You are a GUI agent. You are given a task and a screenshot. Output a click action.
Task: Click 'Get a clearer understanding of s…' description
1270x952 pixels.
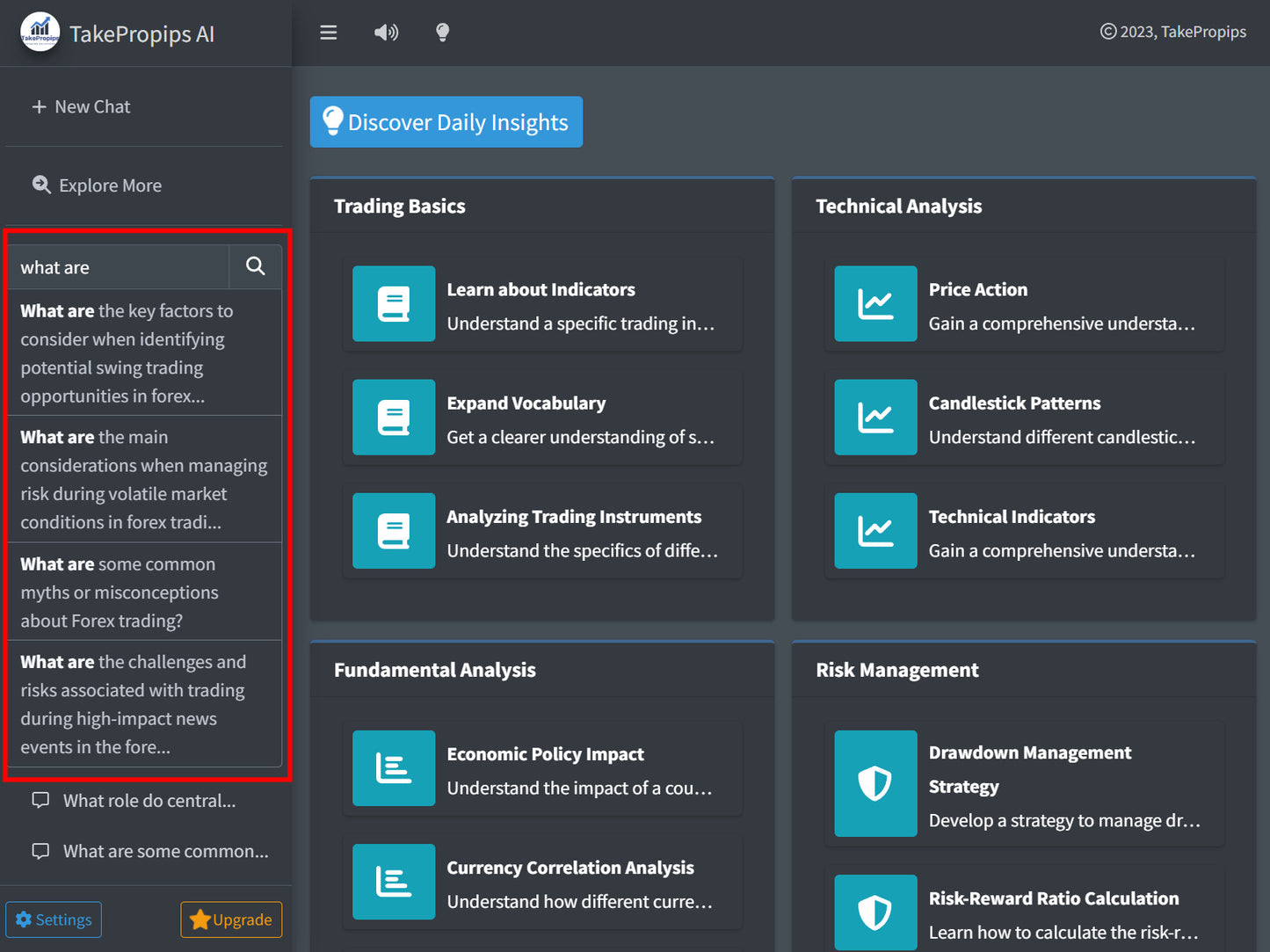coord(580,437)
